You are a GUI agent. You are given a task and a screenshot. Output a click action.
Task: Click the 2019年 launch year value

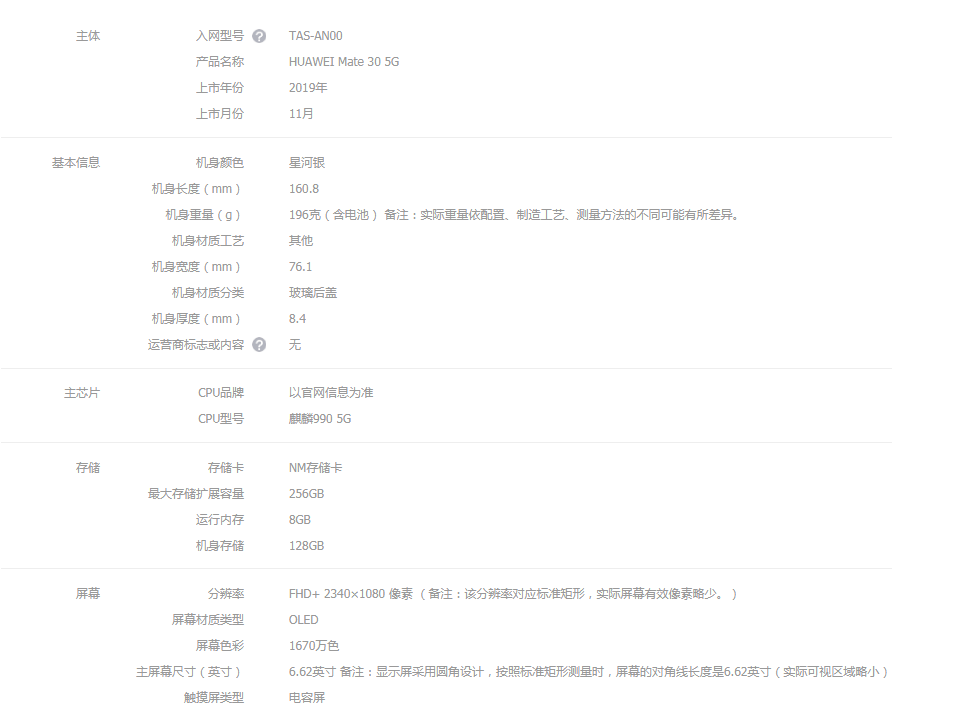click(308, 88)
